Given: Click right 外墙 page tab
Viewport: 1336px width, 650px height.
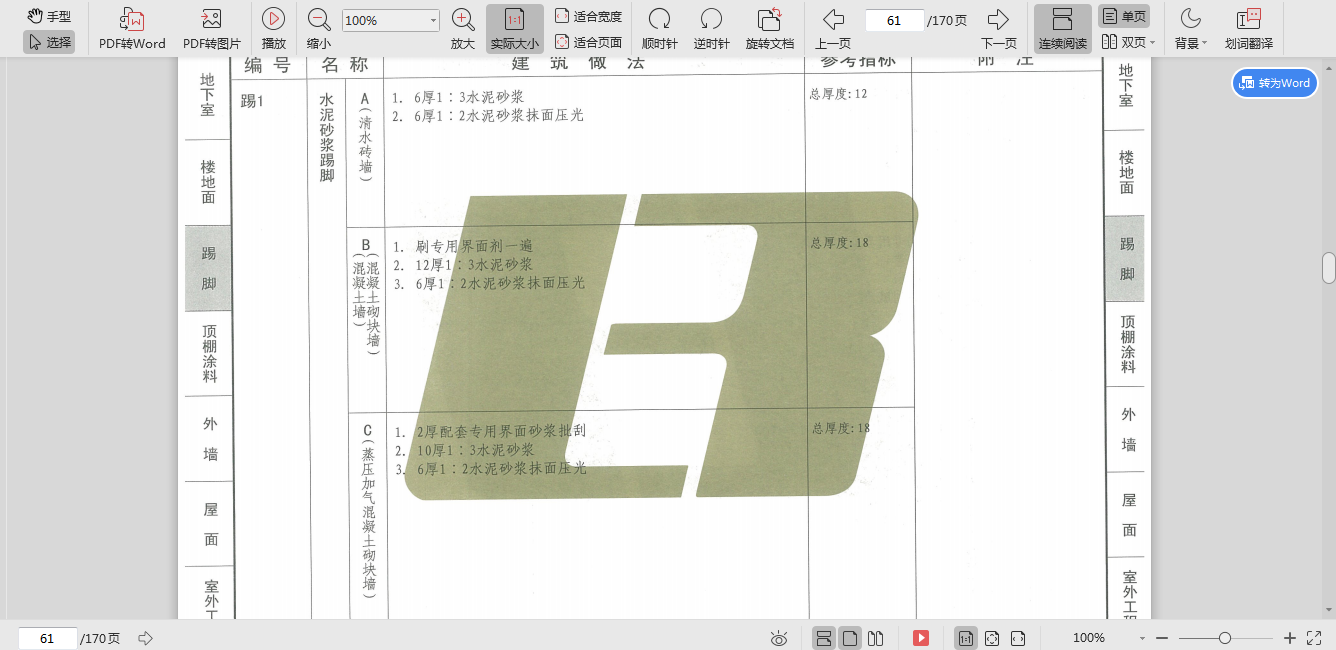Looking at the screenshot, I should click(x=1128, y=429).
